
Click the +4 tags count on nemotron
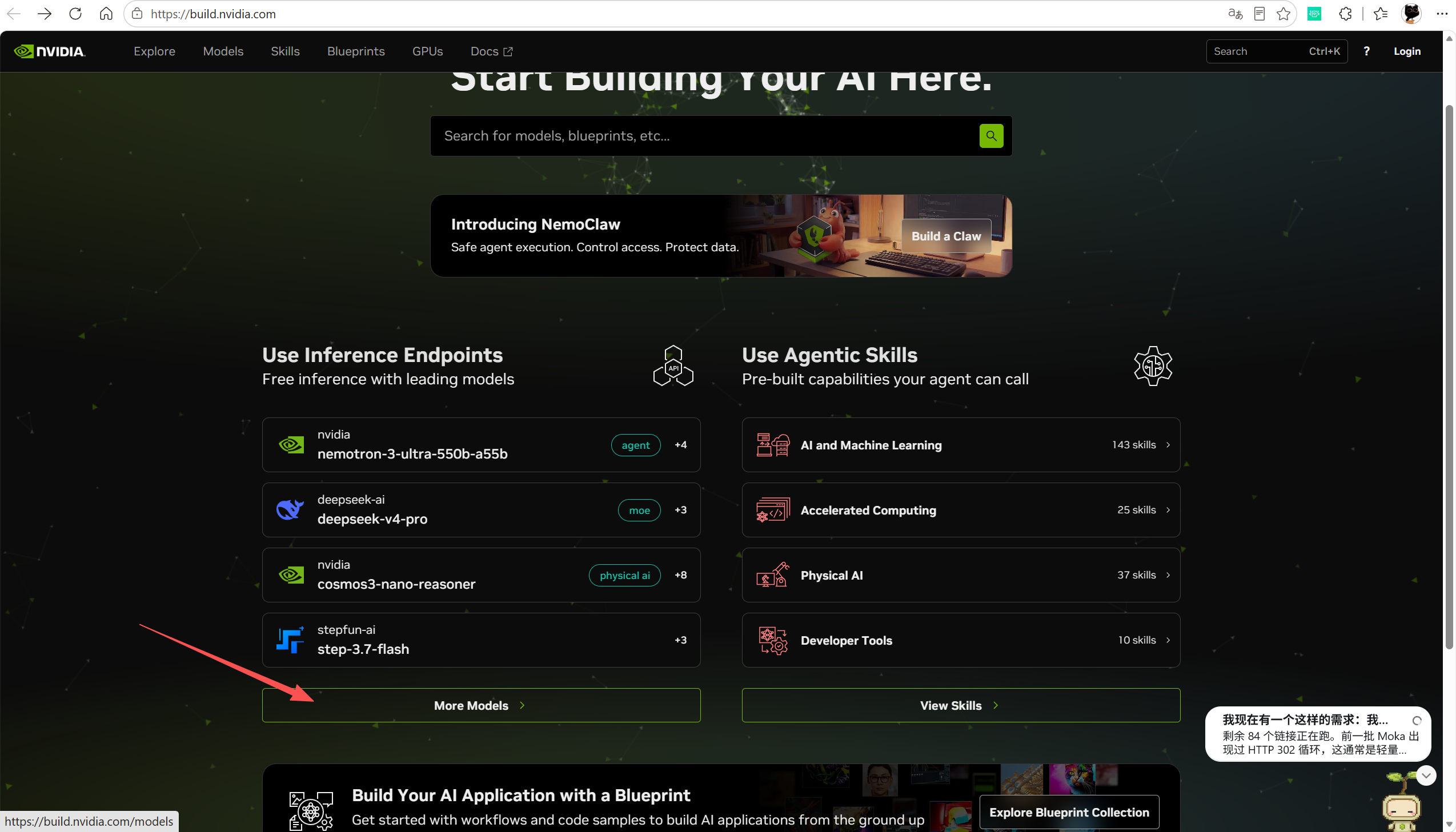pos(680,445)
